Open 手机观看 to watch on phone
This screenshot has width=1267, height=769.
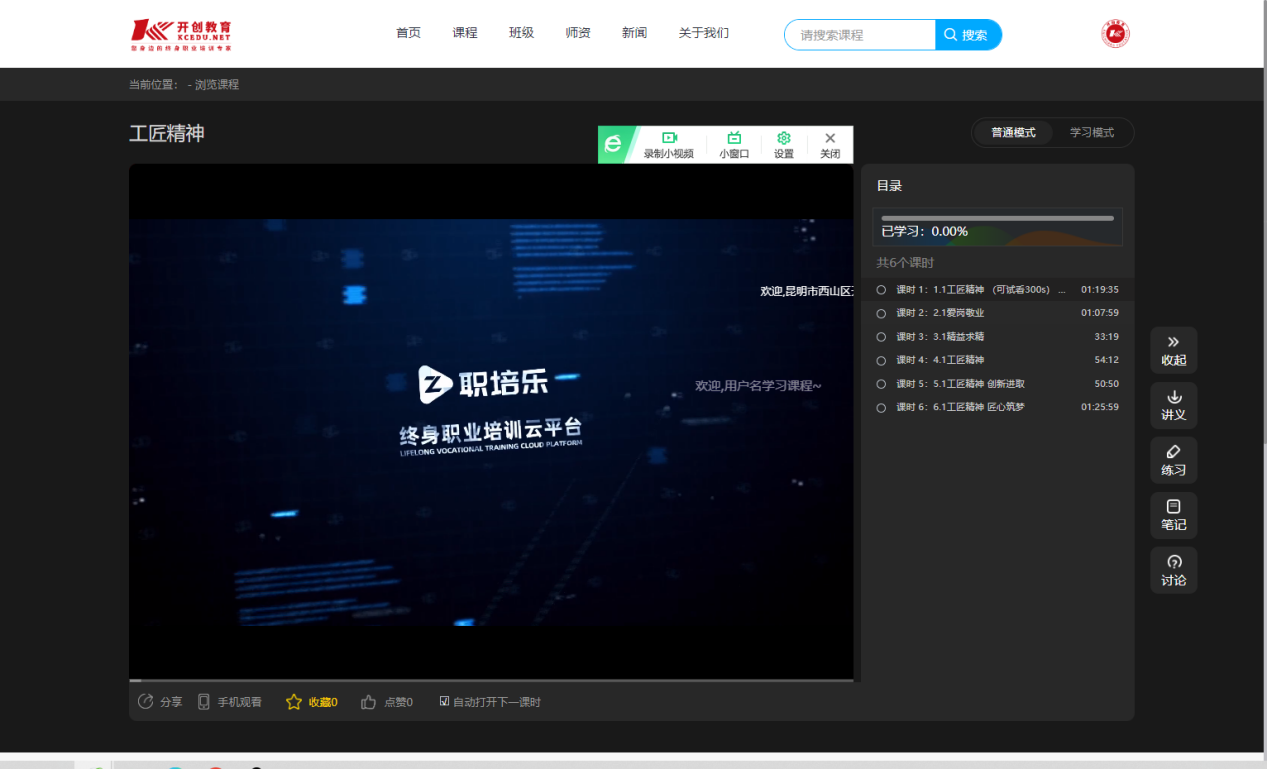click(x=230, y=702)
